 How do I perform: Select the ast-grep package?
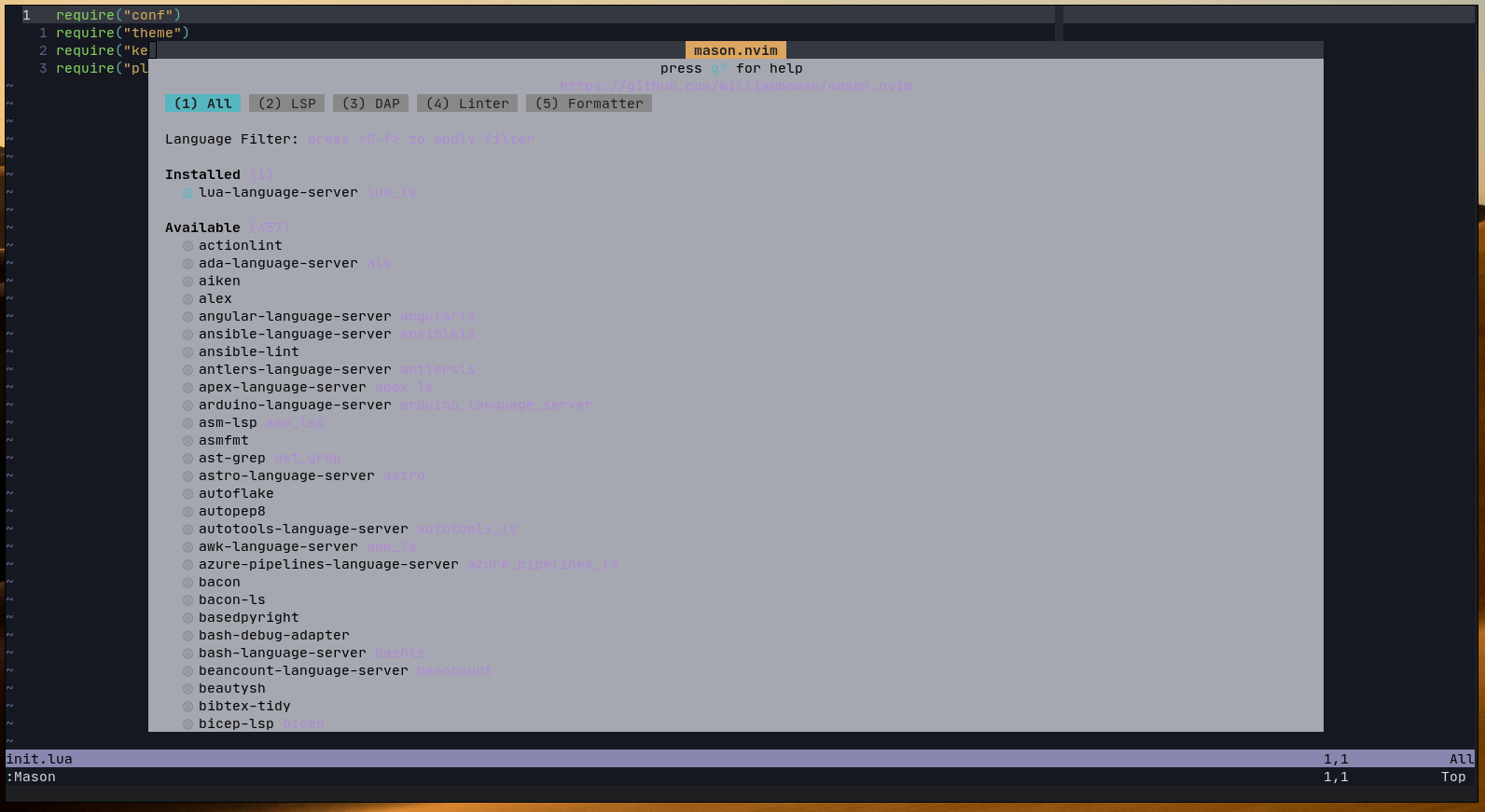coord(232,458)
